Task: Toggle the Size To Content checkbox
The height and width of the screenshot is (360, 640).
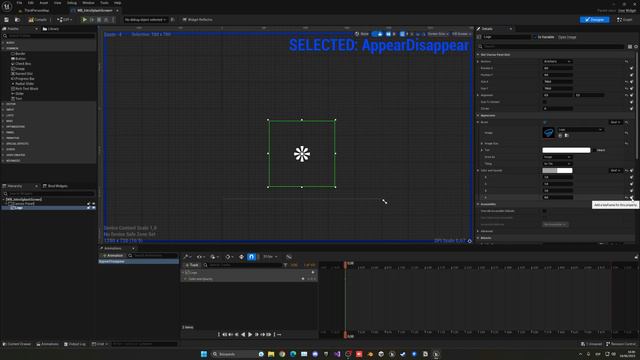Action: pos(544,102)
